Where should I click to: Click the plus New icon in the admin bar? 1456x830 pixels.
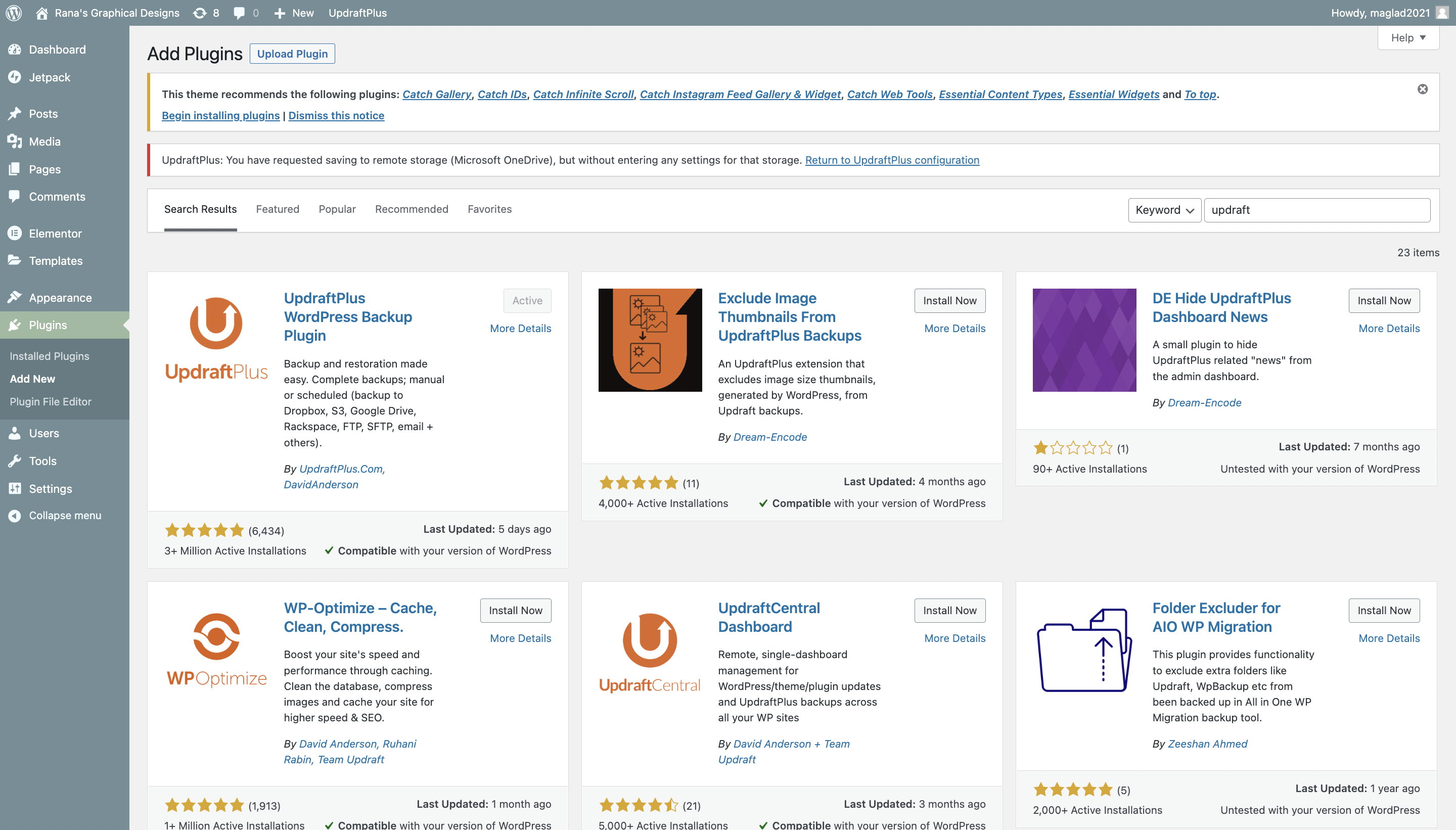(280, 13)
